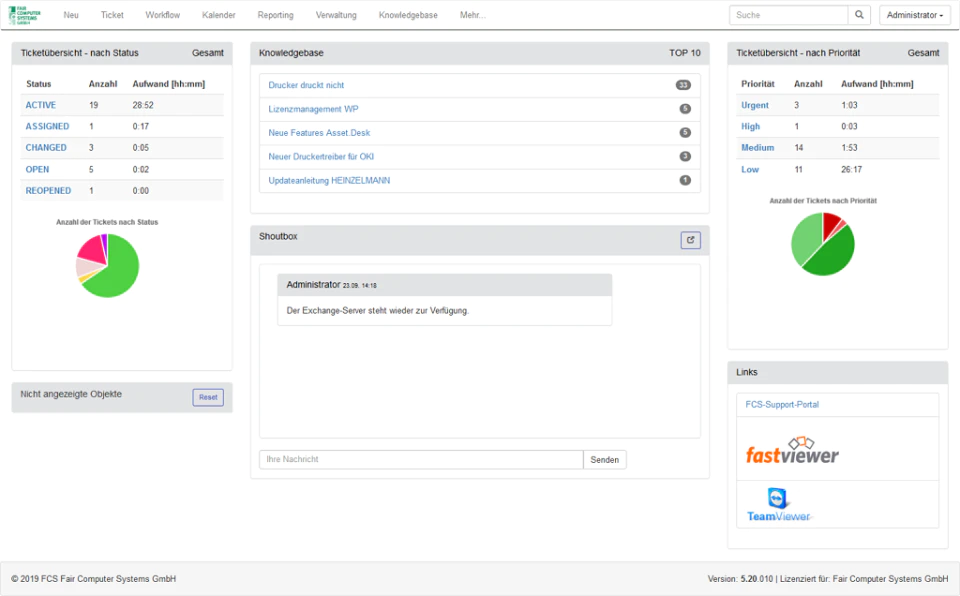Open the Kalender menu
Viewport: 960px width, 596px height.
tap(219, 15)
